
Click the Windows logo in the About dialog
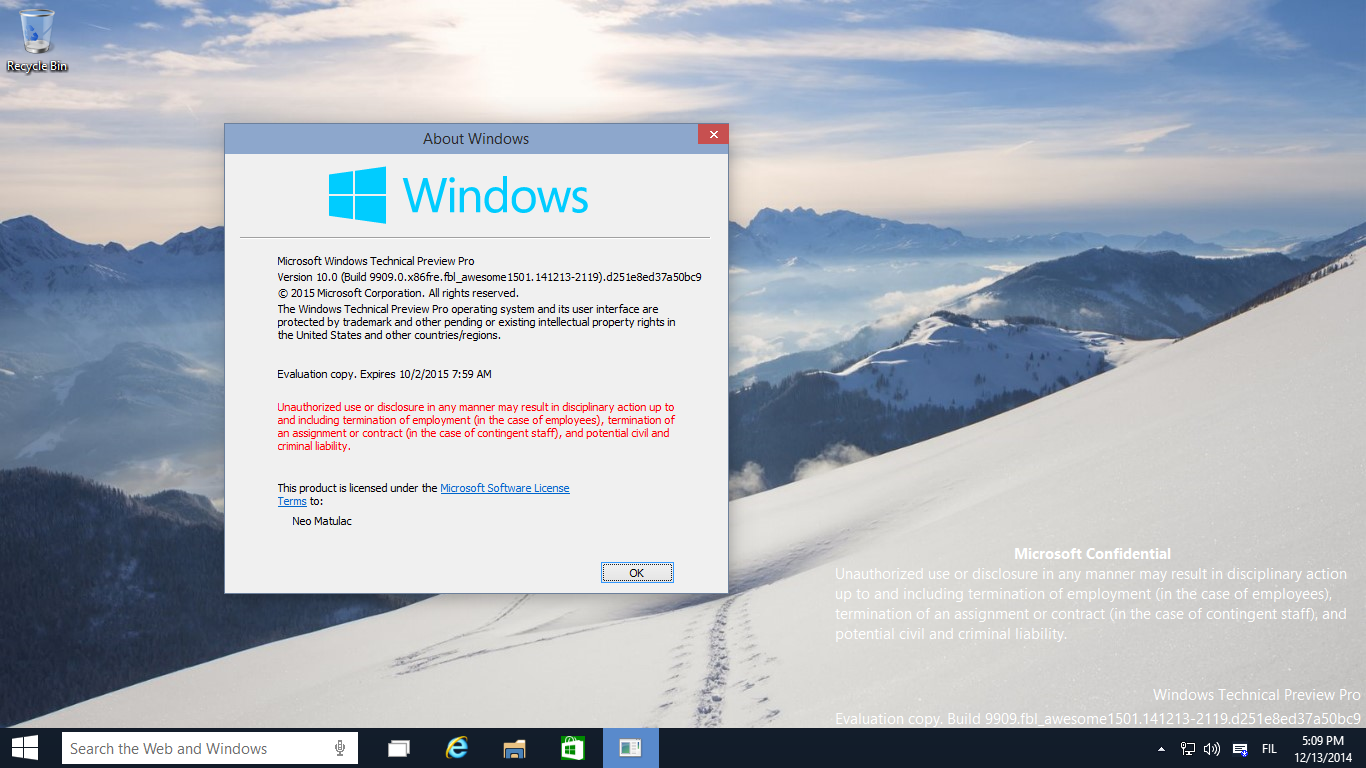click(357, 194)
